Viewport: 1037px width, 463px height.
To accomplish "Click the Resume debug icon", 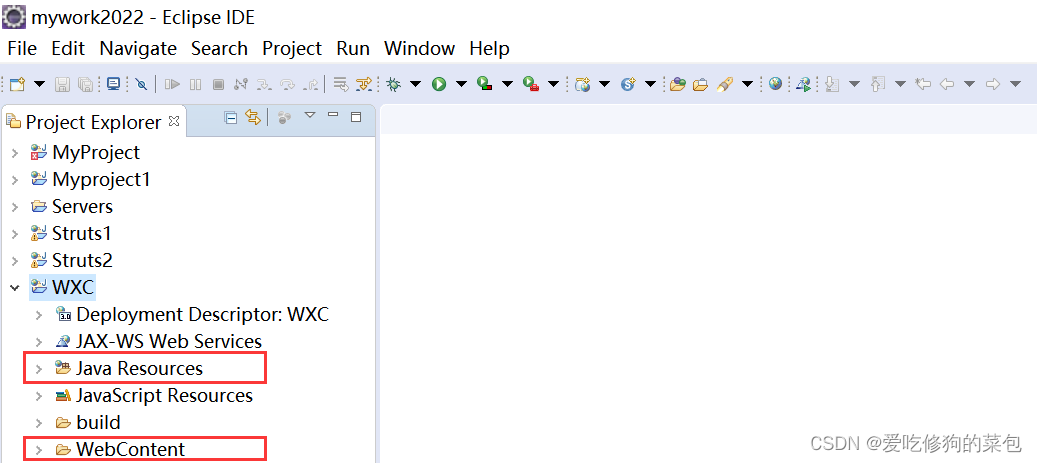I will 172,84.
